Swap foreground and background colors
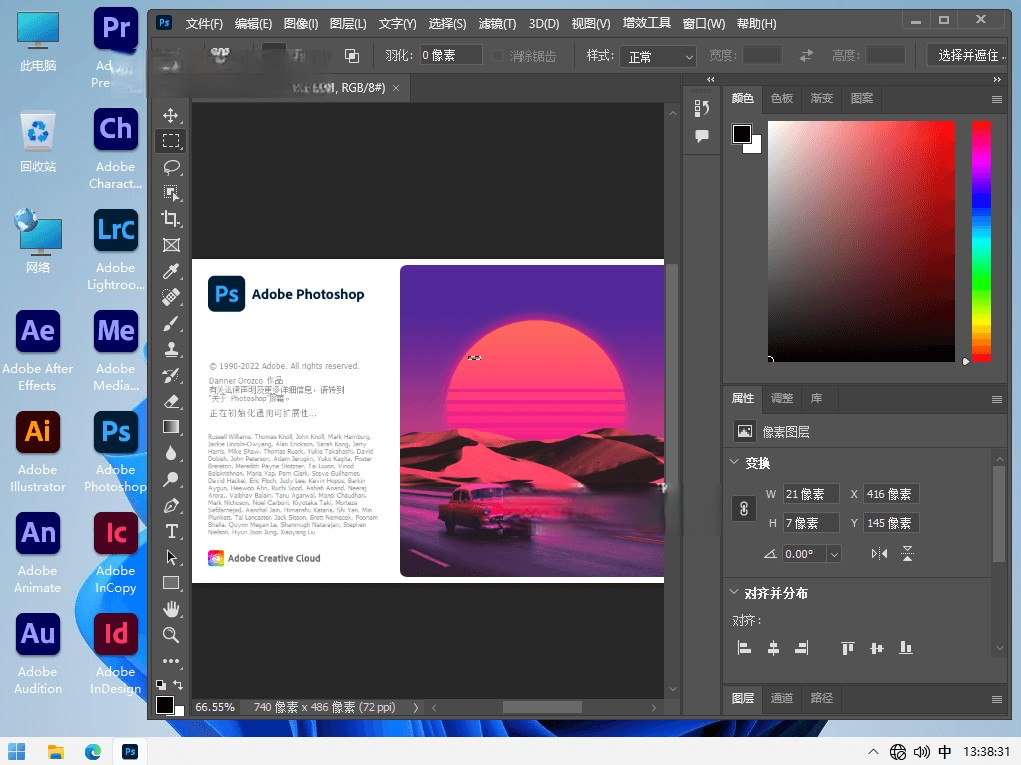 click(x=178, y=685)
